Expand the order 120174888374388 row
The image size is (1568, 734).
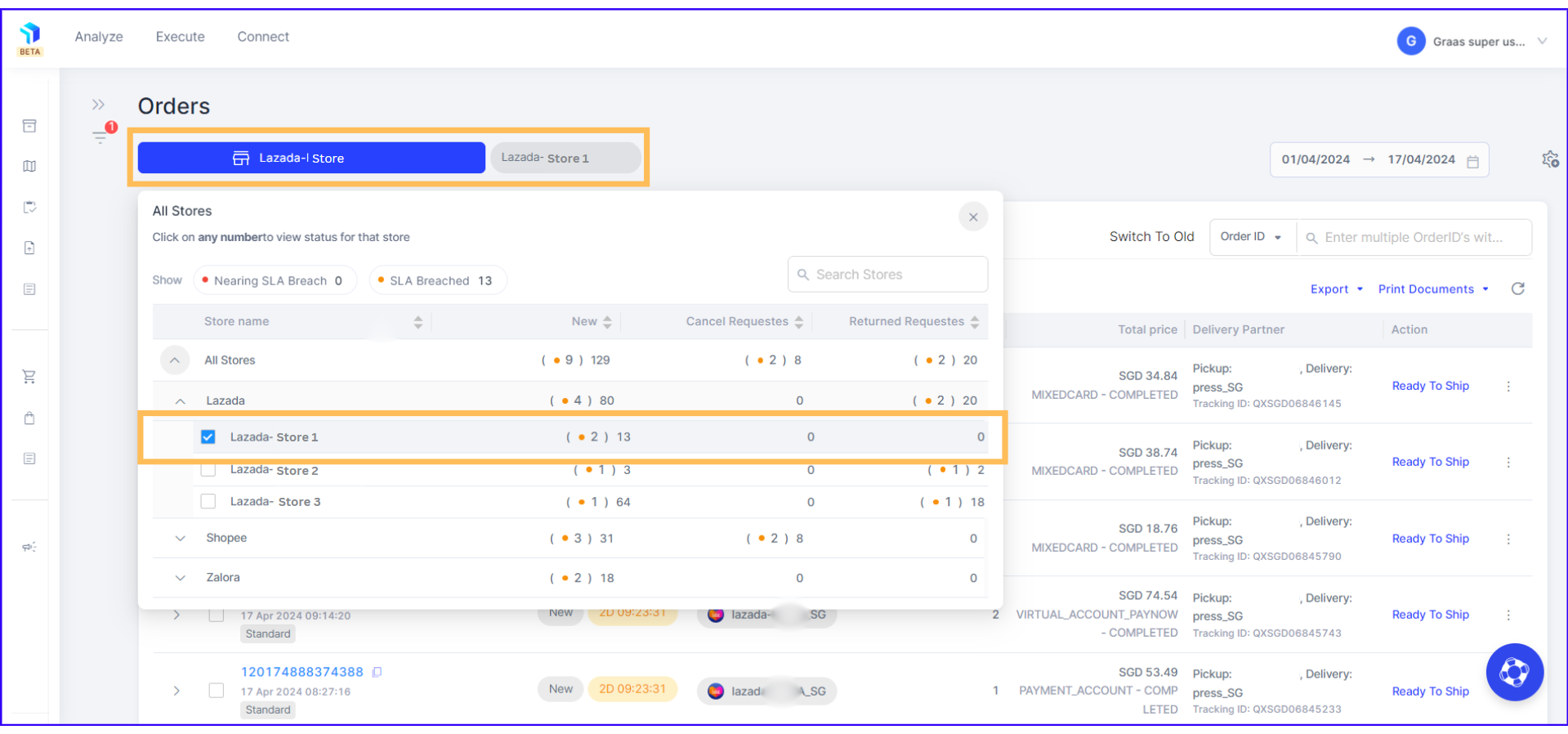(176, 691)
